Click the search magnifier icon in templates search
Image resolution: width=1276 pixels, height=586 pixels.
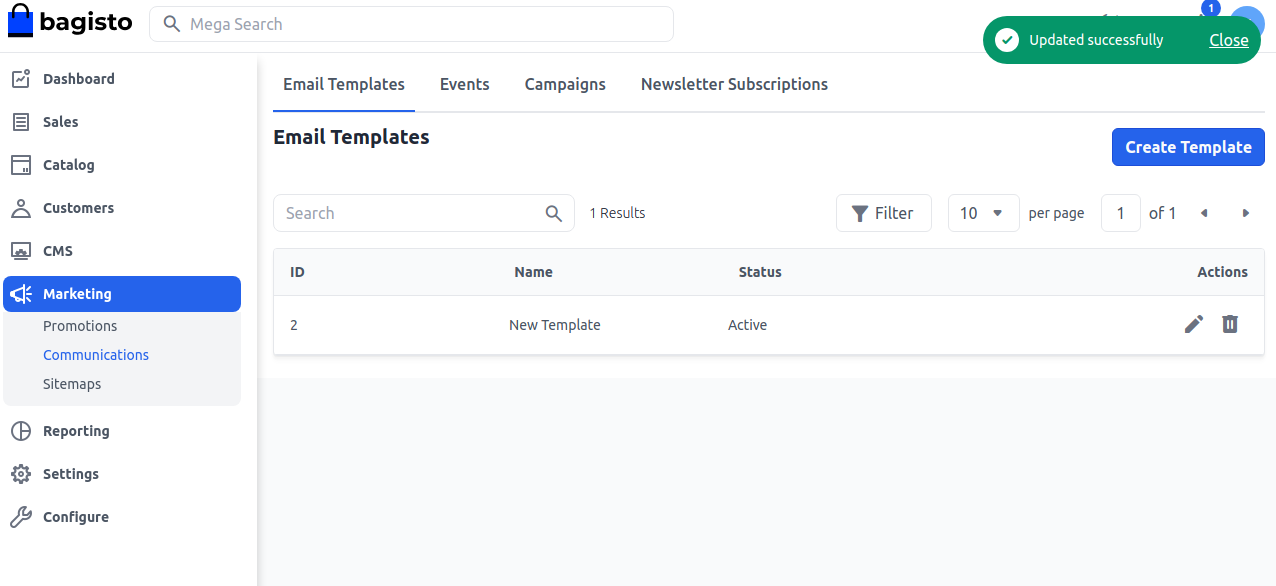pyautogui.click(x=554, y=213)
